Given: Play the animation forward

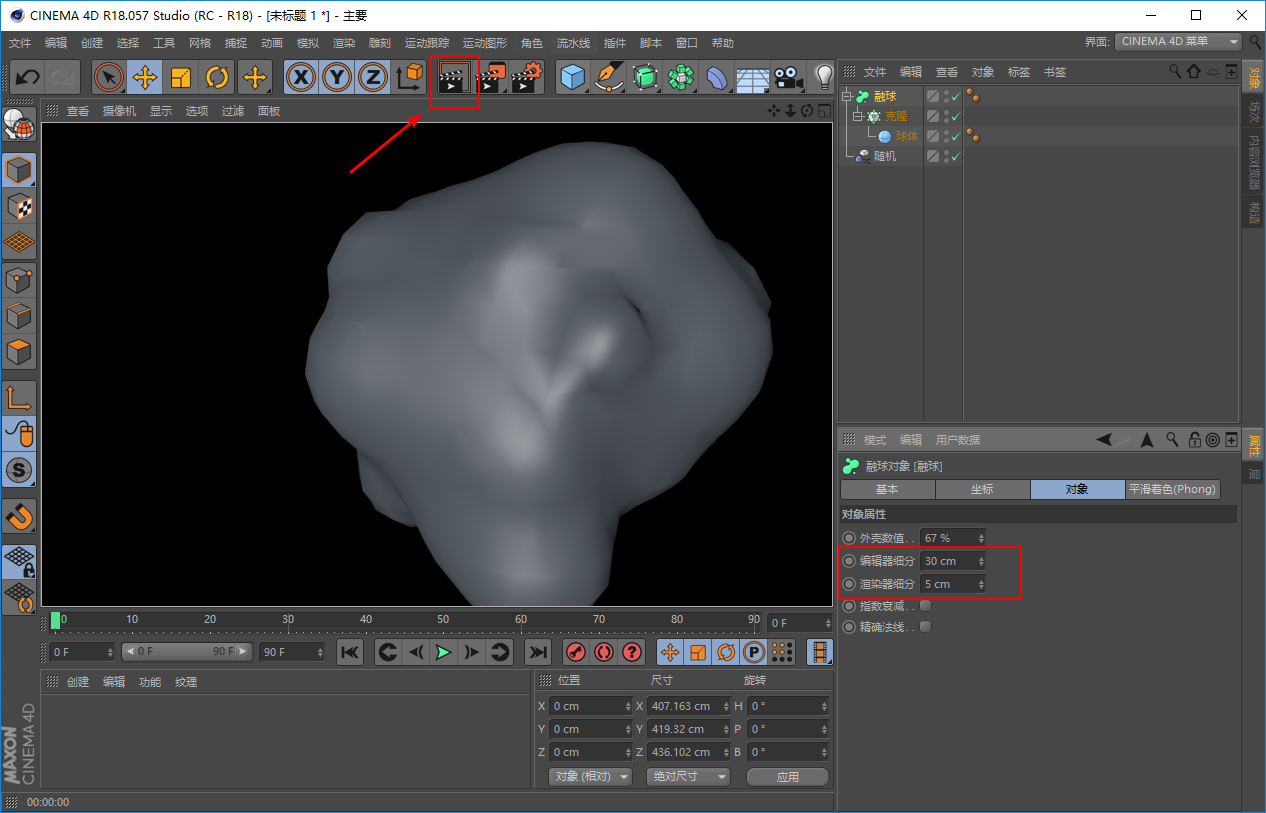Looking at the screenshot, I should click(x=443, y=652).
